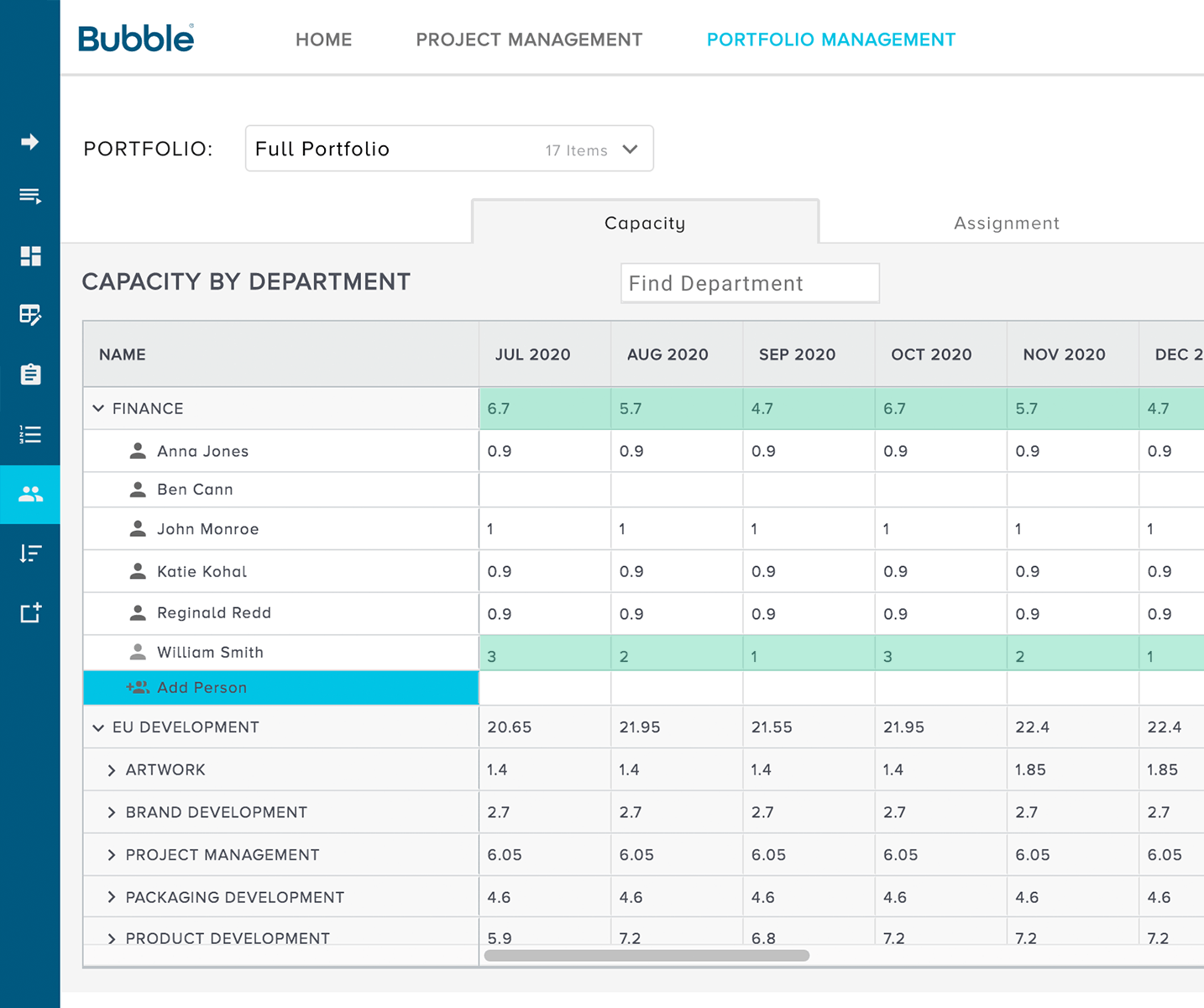Click the table edit sidebar icon
This screenshot has width=1204, height=1008.
point(30,315)
